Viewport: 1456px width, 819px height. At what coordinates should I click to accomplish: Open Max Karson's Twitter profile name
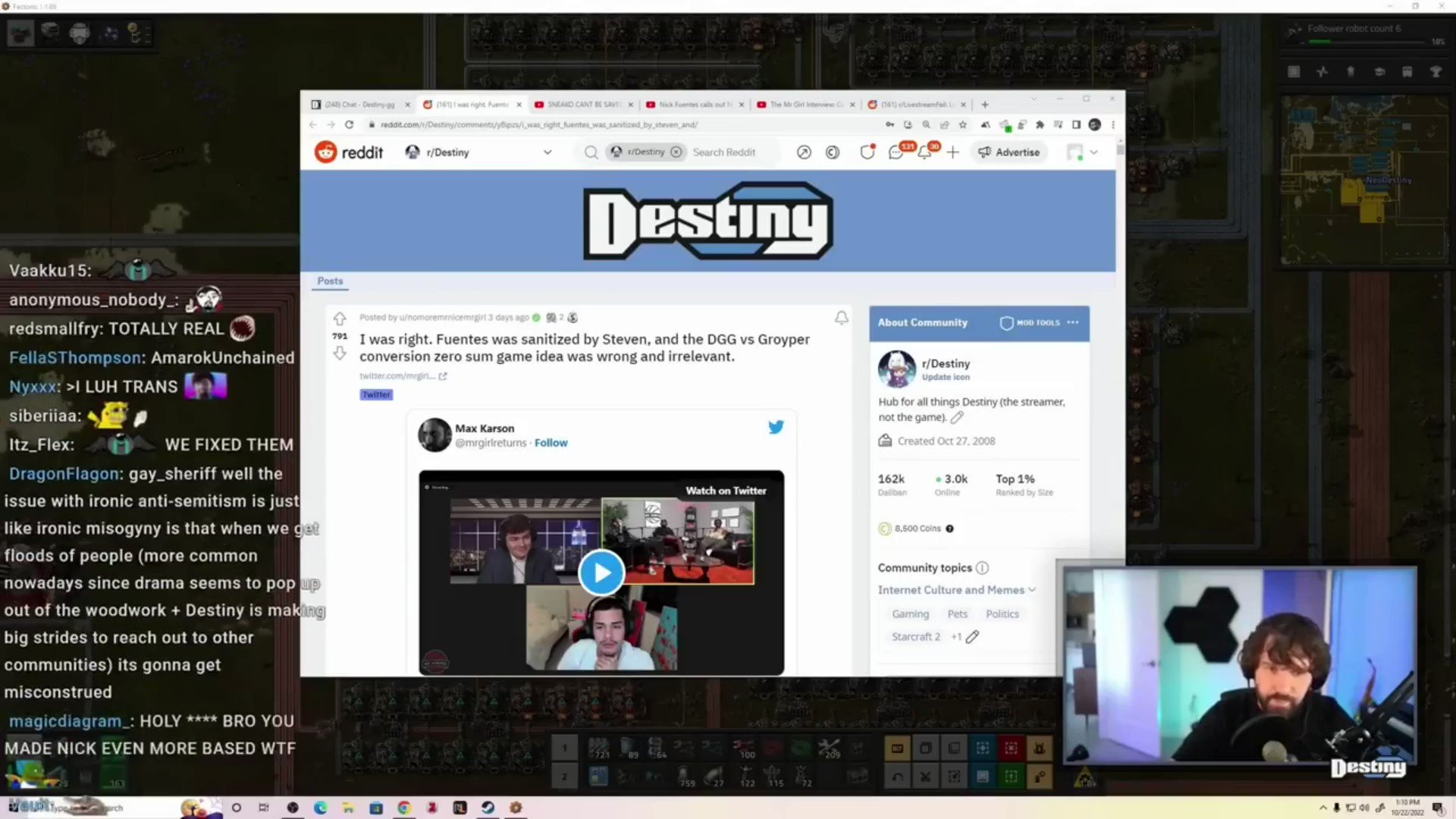coord(485,428)
